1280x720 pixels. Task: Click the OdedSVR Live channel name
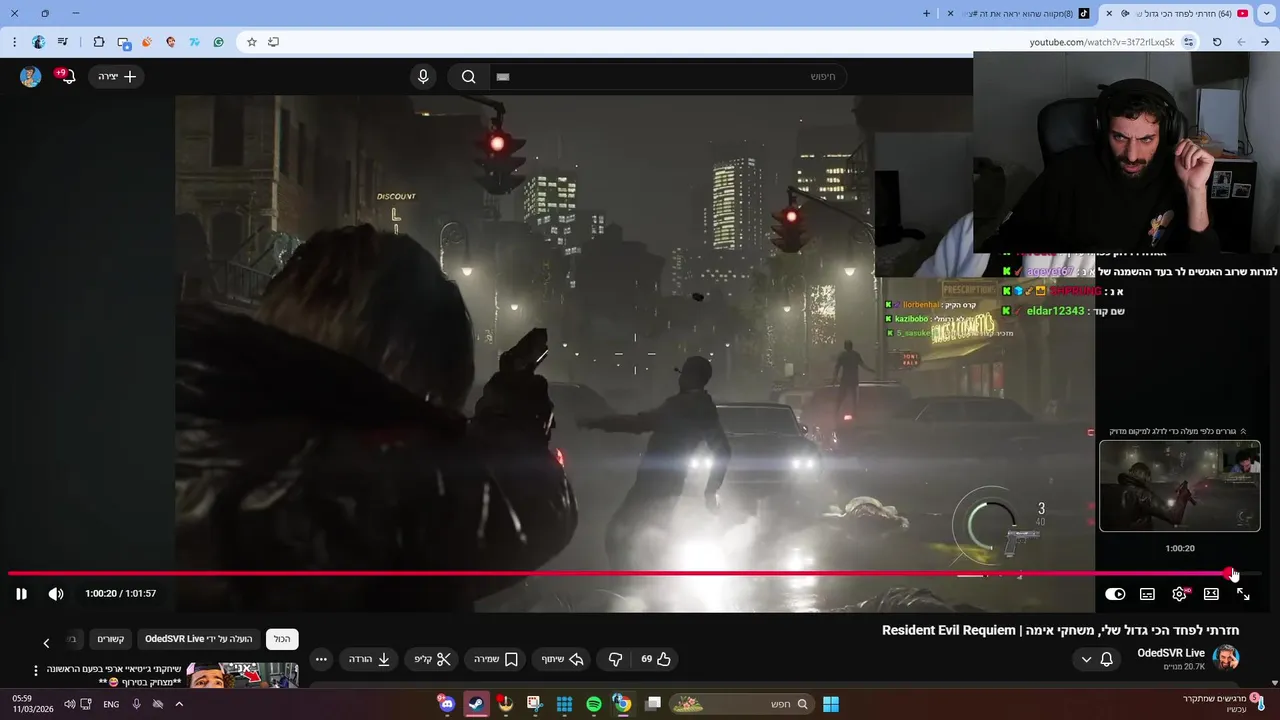pos(1171,653)
